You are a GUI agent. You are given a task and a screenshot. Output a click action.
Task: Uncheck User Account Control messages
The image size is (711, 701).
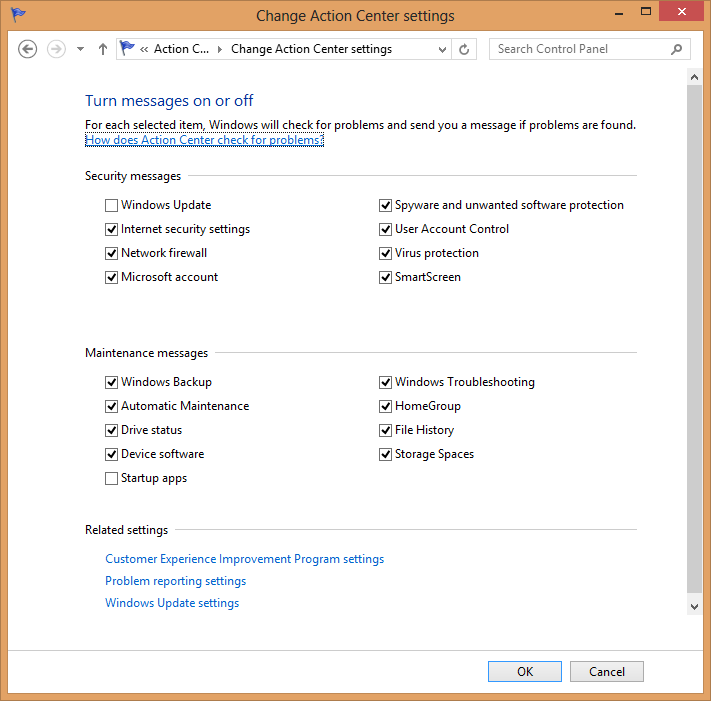pyautogui.click(x=385, y=229)
